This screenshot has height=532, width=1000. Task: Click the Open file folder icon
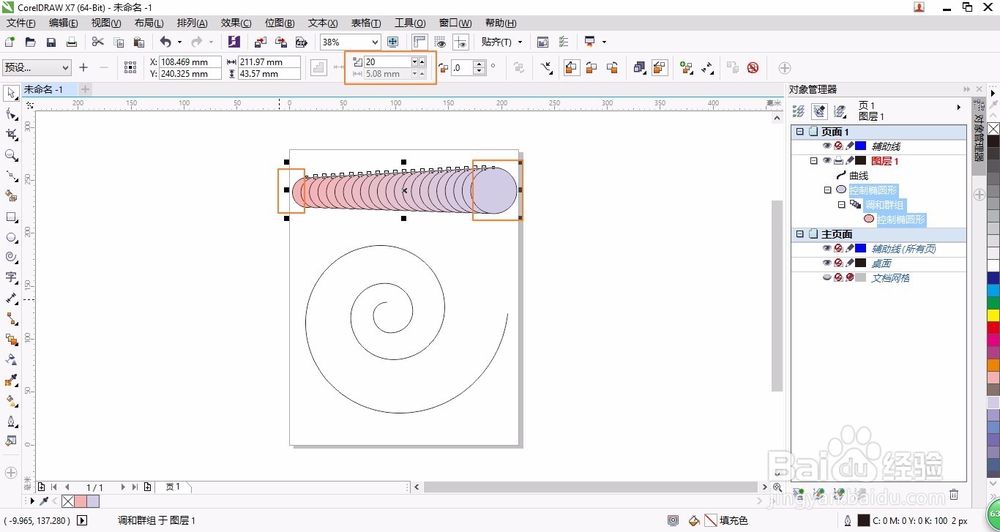click(30, 42)
